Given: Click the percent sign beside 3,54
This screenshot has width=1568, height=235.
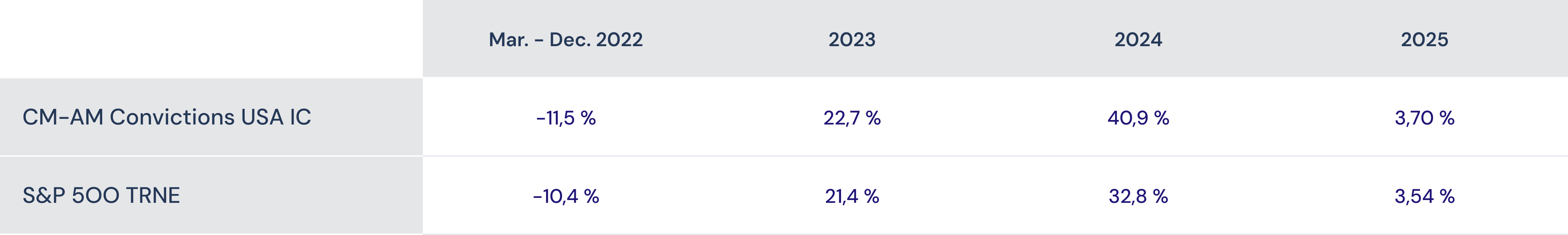Looking at the screenshot, I should tap(1447, 196).
